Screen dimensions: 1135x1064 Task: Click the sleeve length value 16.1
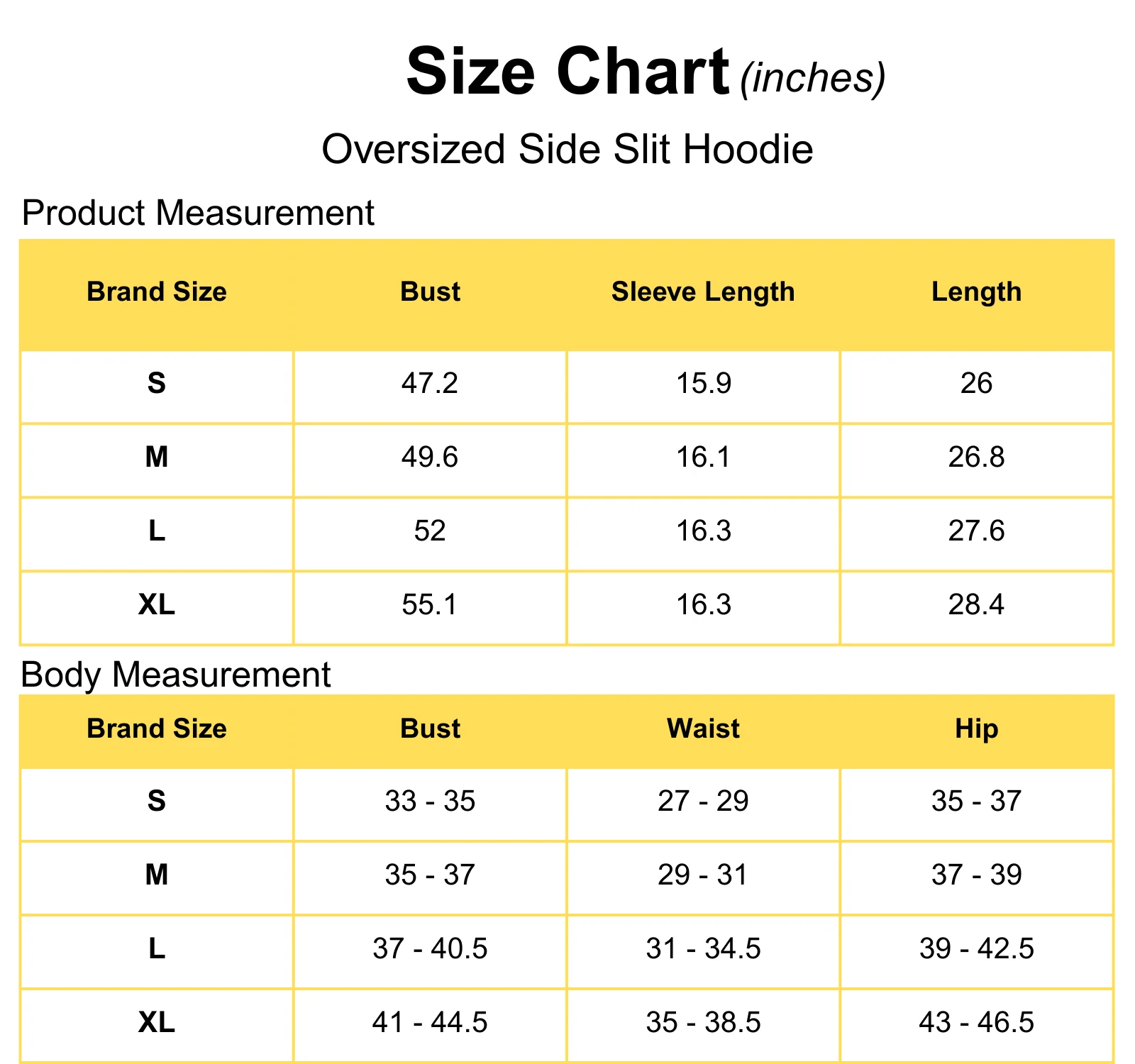tap(703, 458)
